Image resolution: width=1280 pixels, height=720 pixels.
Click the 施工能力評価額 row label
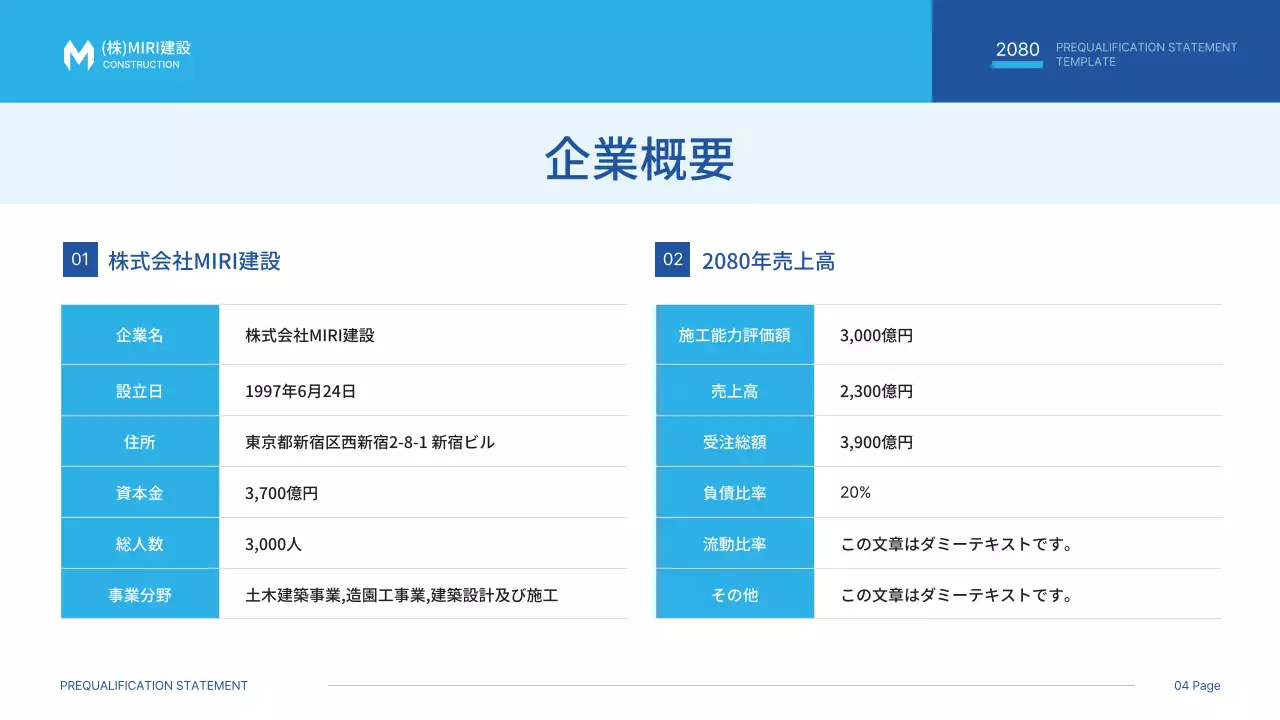tap(734, 335)
